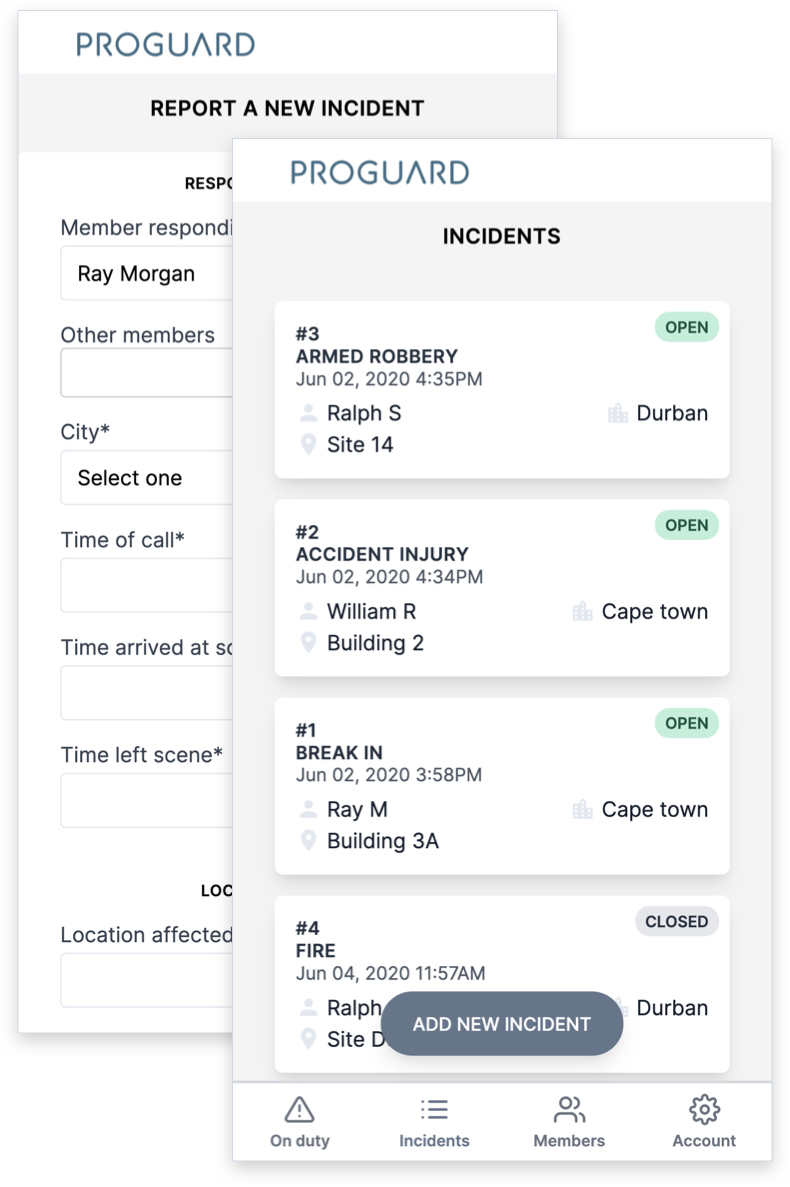Image resolution: width=790 pixels, height=1187 pixels.
Task: Click the location pin beside Building 2
Action: click(x=308, y=643)
